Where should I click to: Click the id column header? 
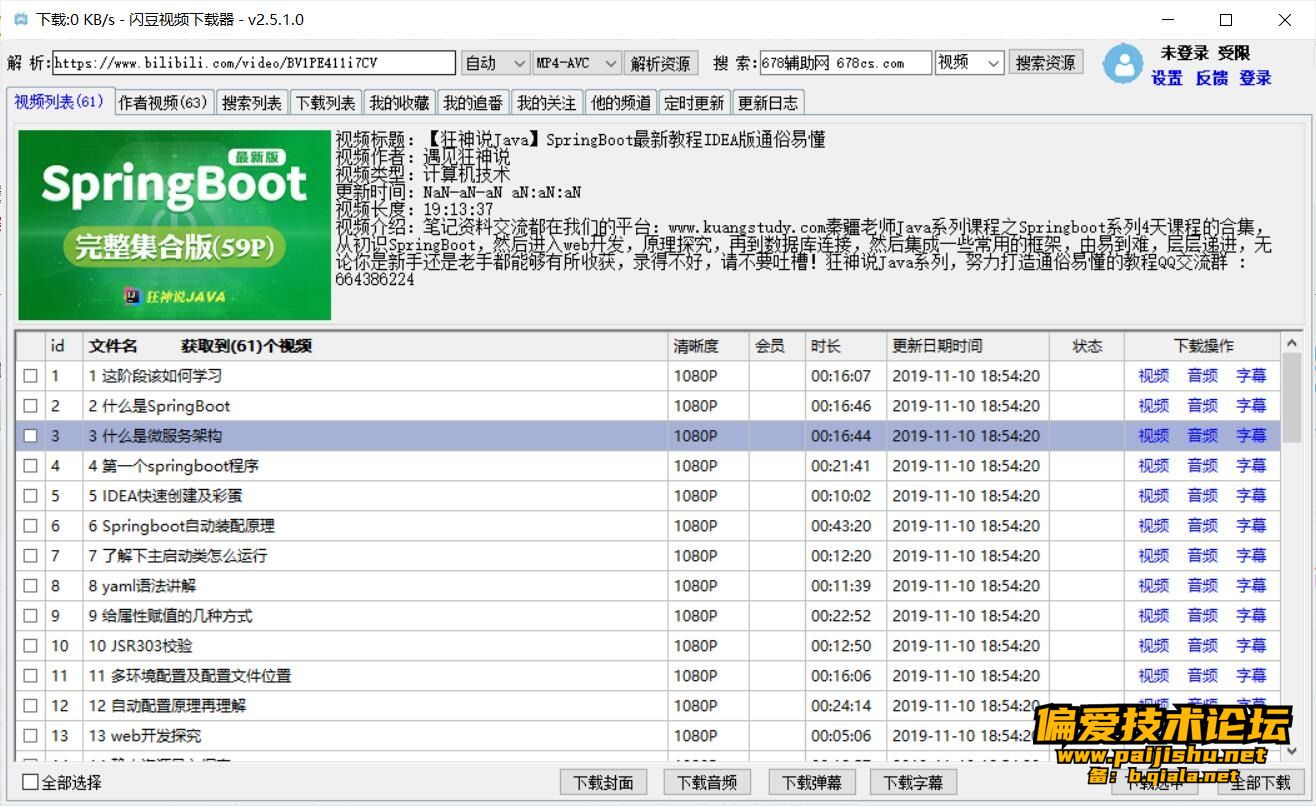point(64,346)
